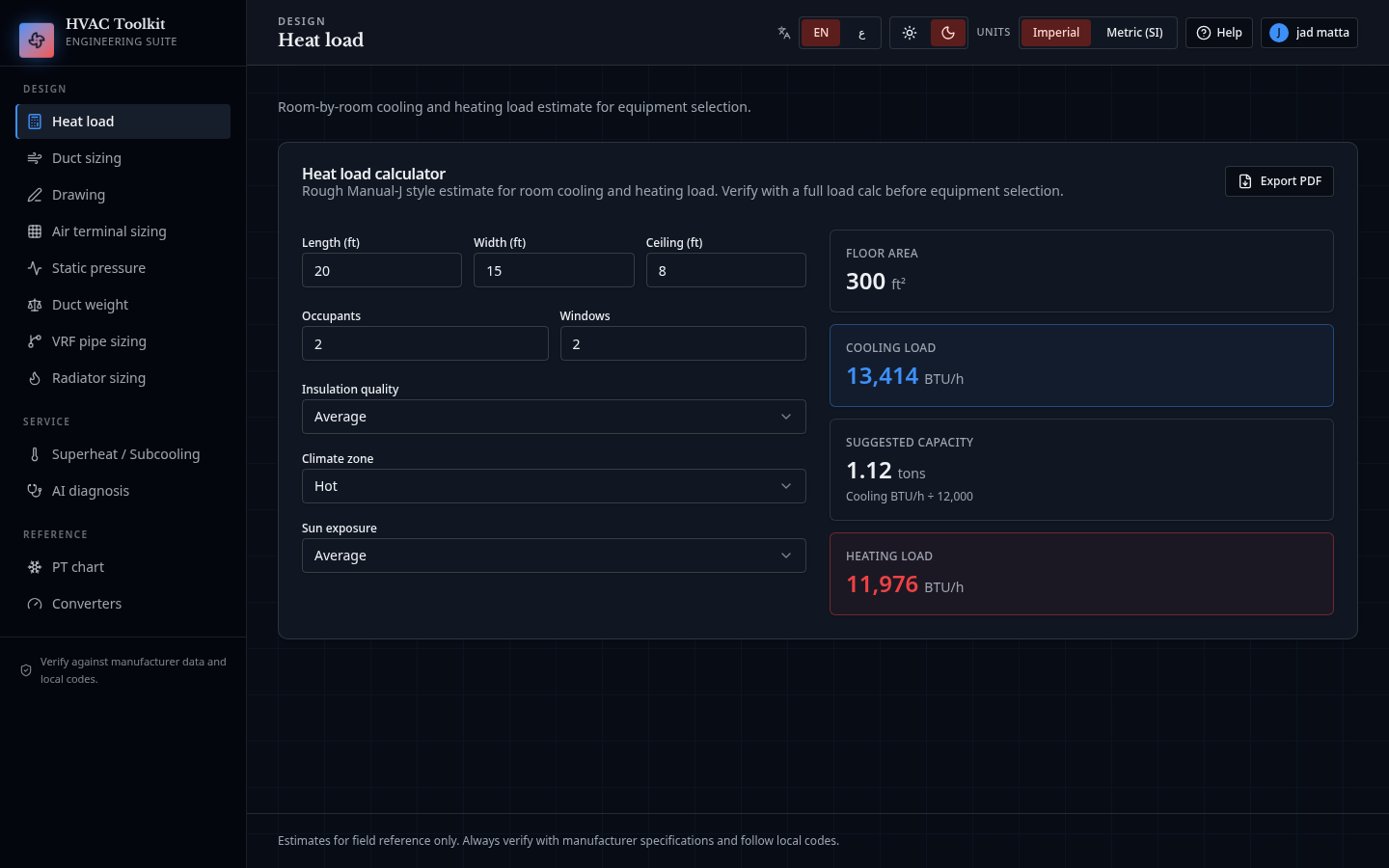The height and width of the screenshot is (868, 1389).
Task: Enable dark theme with moon icon
Action: pos(948,33)
